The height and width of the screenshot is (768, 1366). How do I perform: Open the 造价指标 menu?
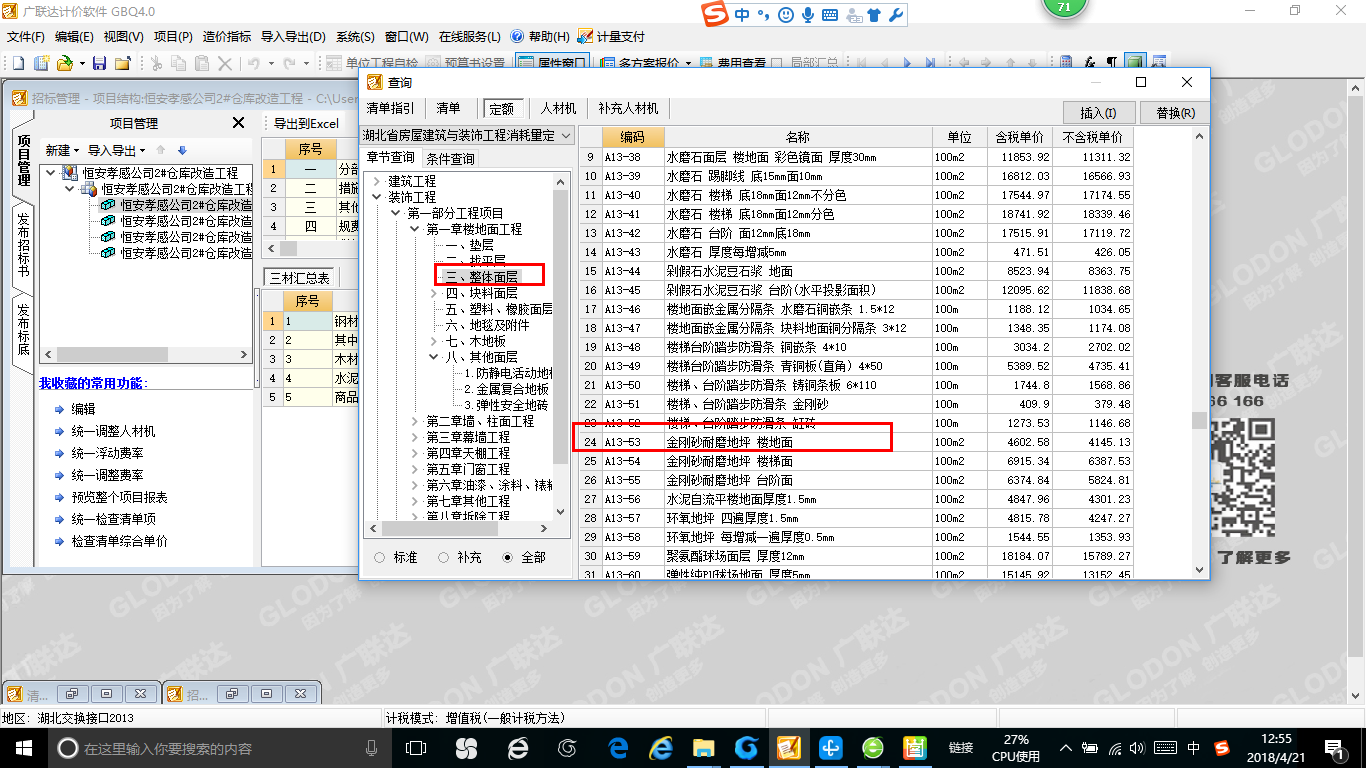point(227,37)
